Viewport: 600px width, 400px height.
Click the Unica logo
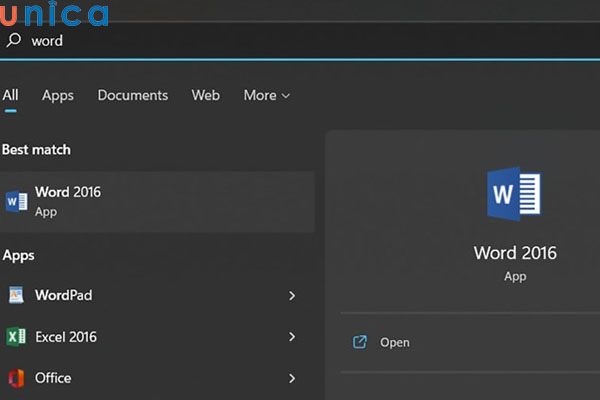click(x=55, y=14)
